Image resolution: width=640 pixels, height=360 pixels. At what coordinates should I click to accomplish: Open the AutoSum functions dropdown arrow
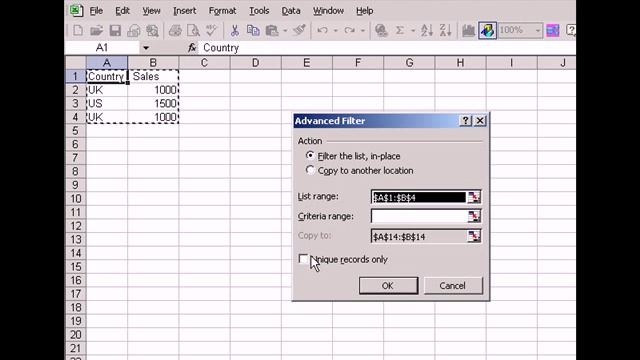click(413, 31)
